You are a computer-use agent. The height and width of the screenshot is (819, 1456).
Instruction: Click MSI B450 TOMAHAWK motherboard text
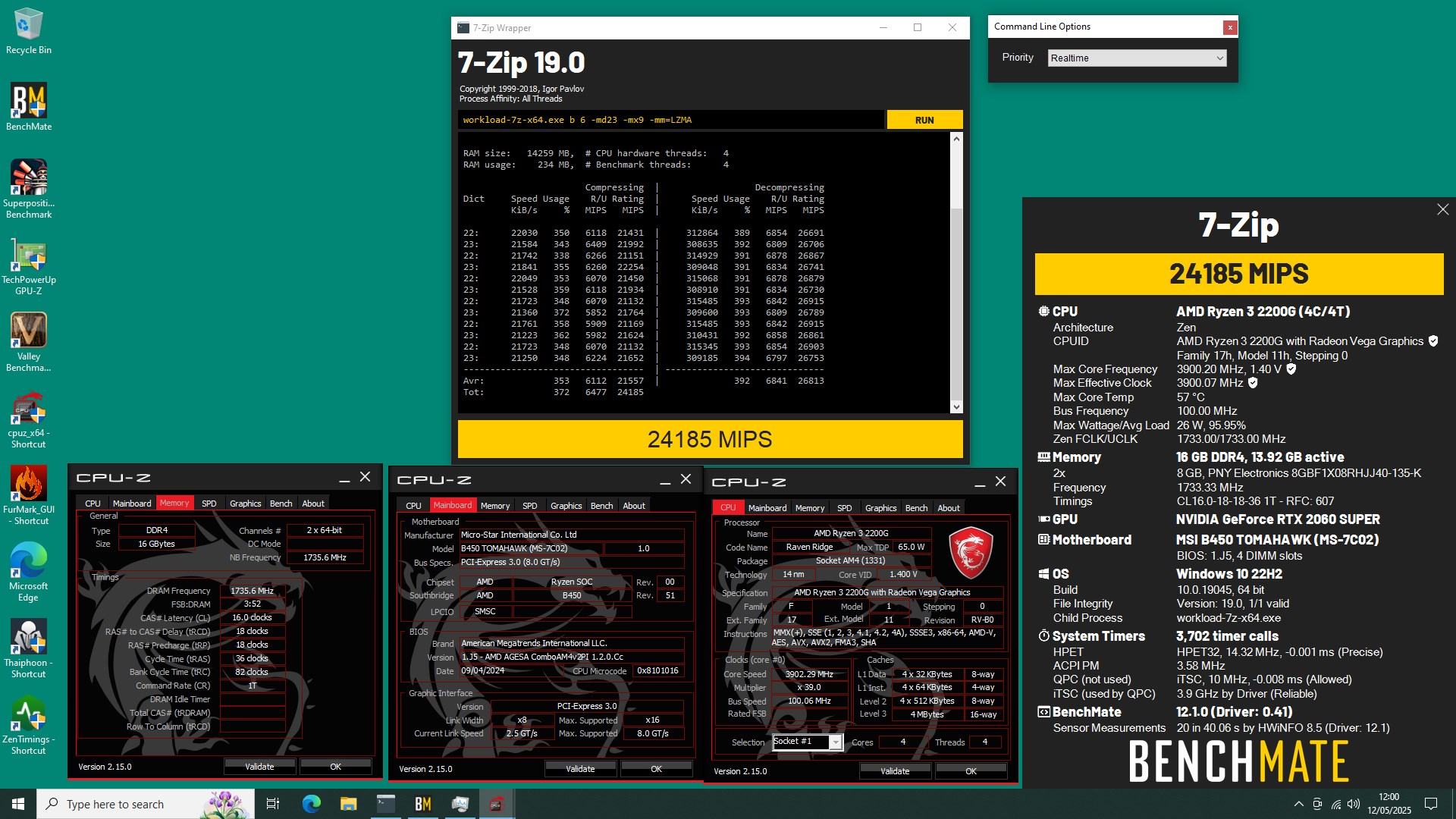[x=1277, y=540]
